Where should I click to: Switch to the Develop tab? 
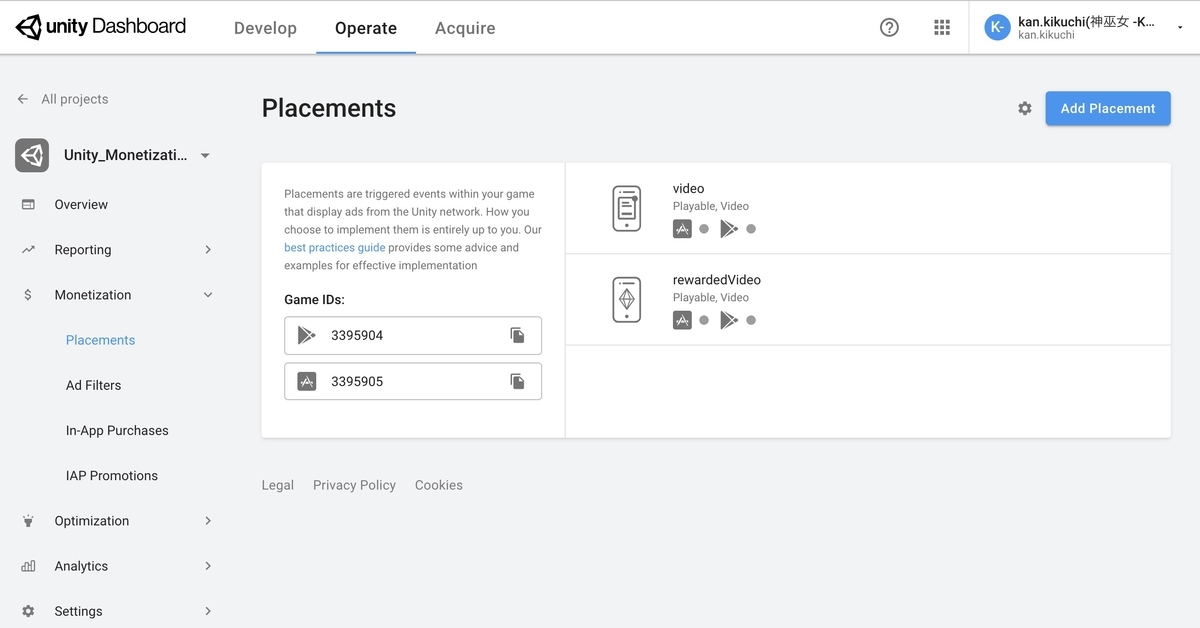265,28
